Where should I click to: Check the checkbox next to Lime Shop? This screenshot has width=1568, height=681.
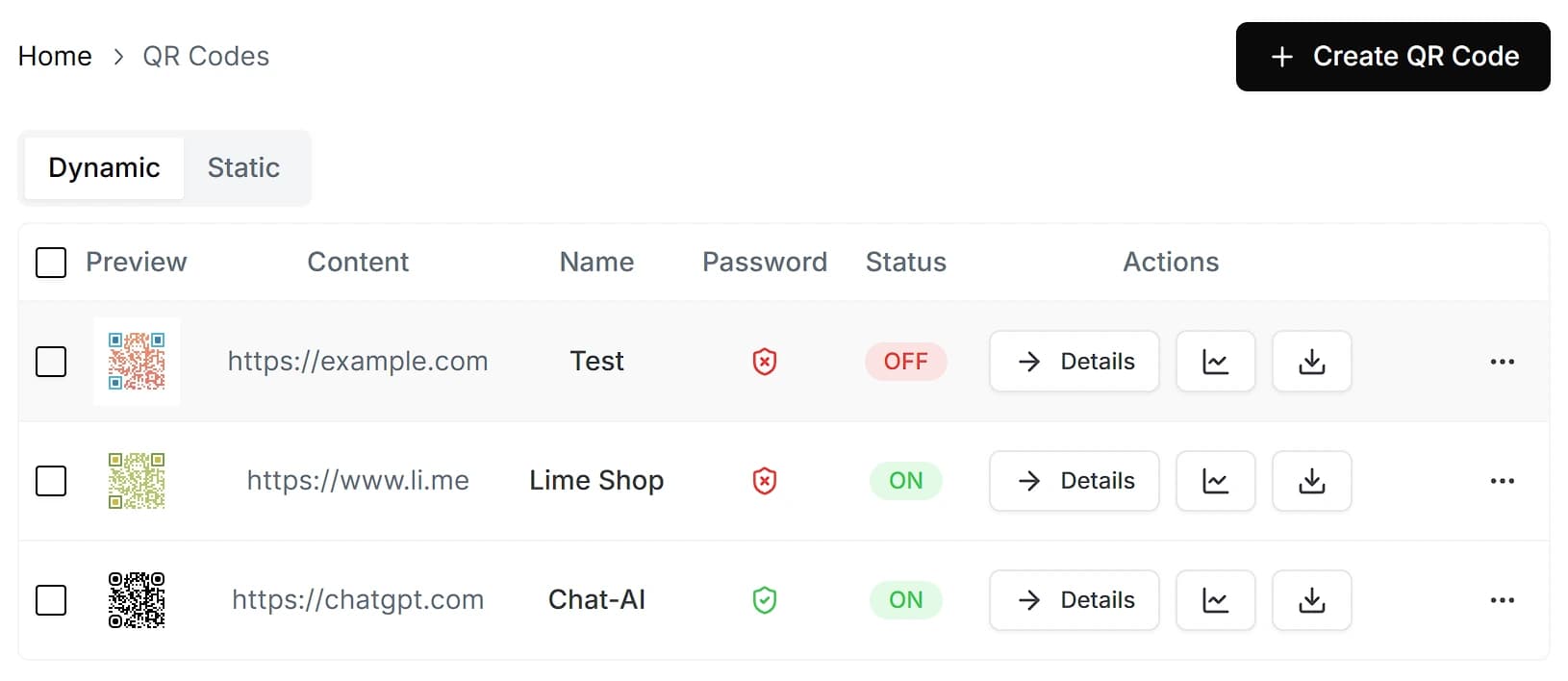[51, 481]
